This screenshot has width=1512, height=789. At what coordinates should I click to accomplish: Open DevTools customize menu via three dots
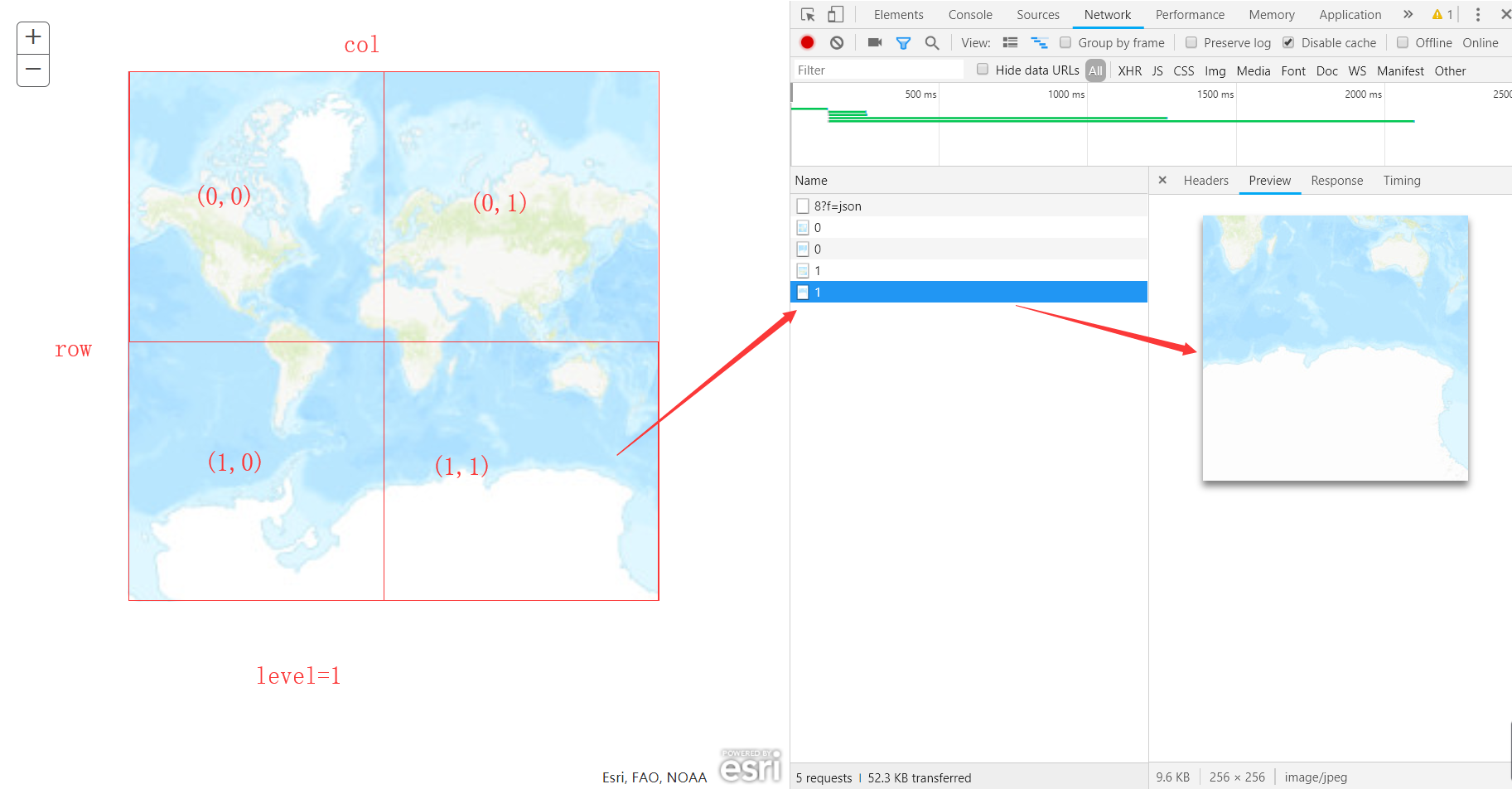(x=1477, y=14)
